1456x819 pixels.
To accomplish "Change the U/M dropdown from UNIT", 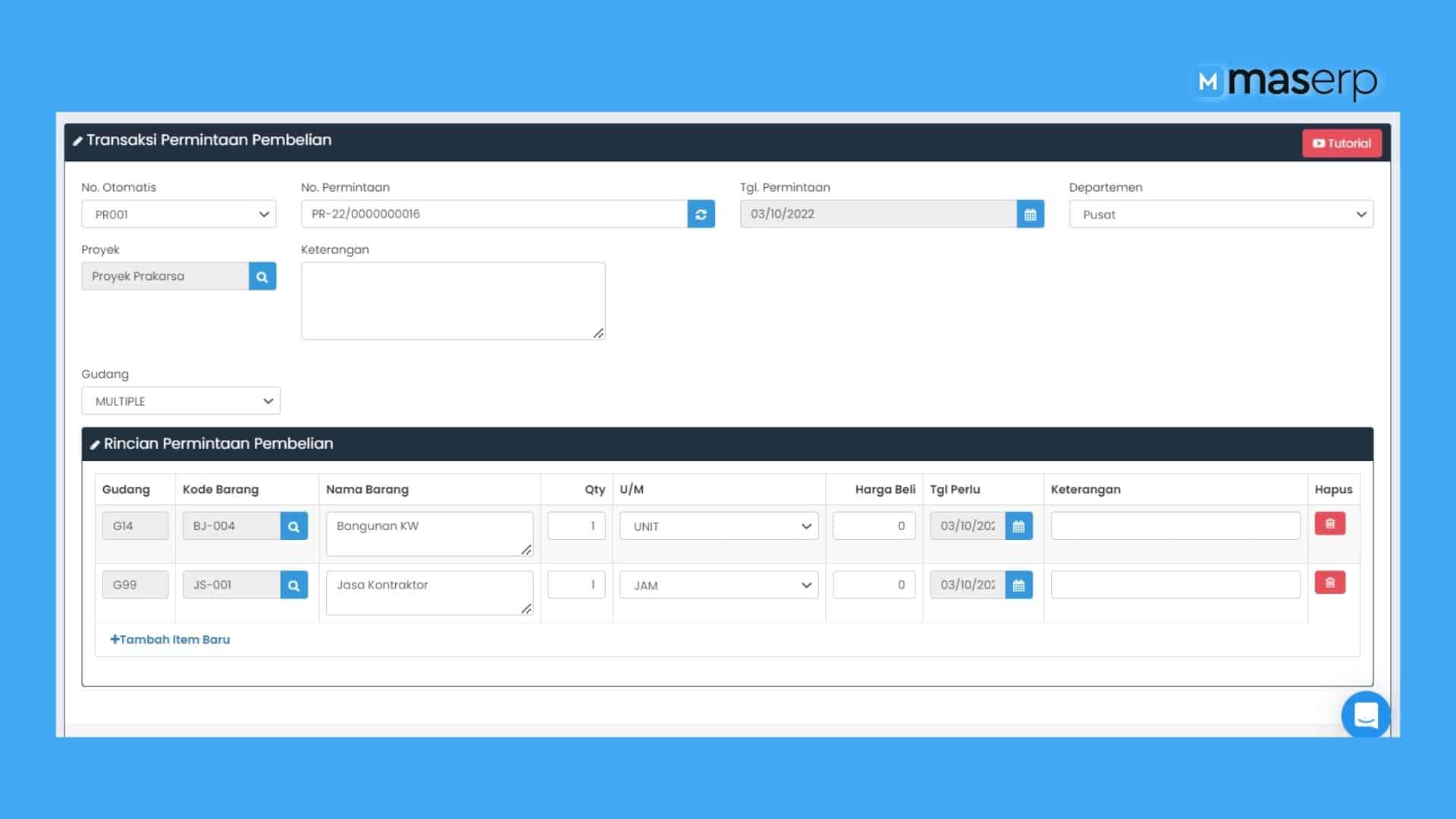I will click(717, 526).
